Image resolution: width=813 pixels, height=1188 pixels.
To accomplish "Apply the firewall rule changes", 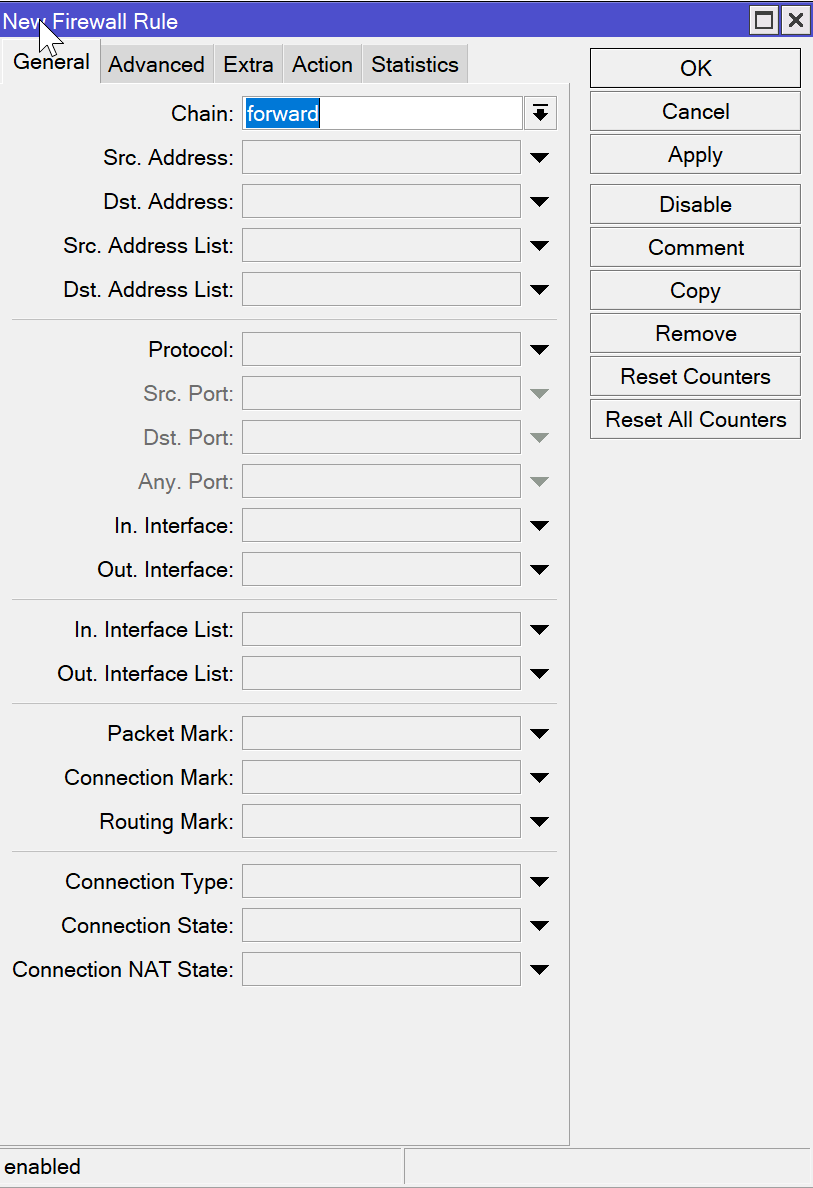I will click(694, 154).
